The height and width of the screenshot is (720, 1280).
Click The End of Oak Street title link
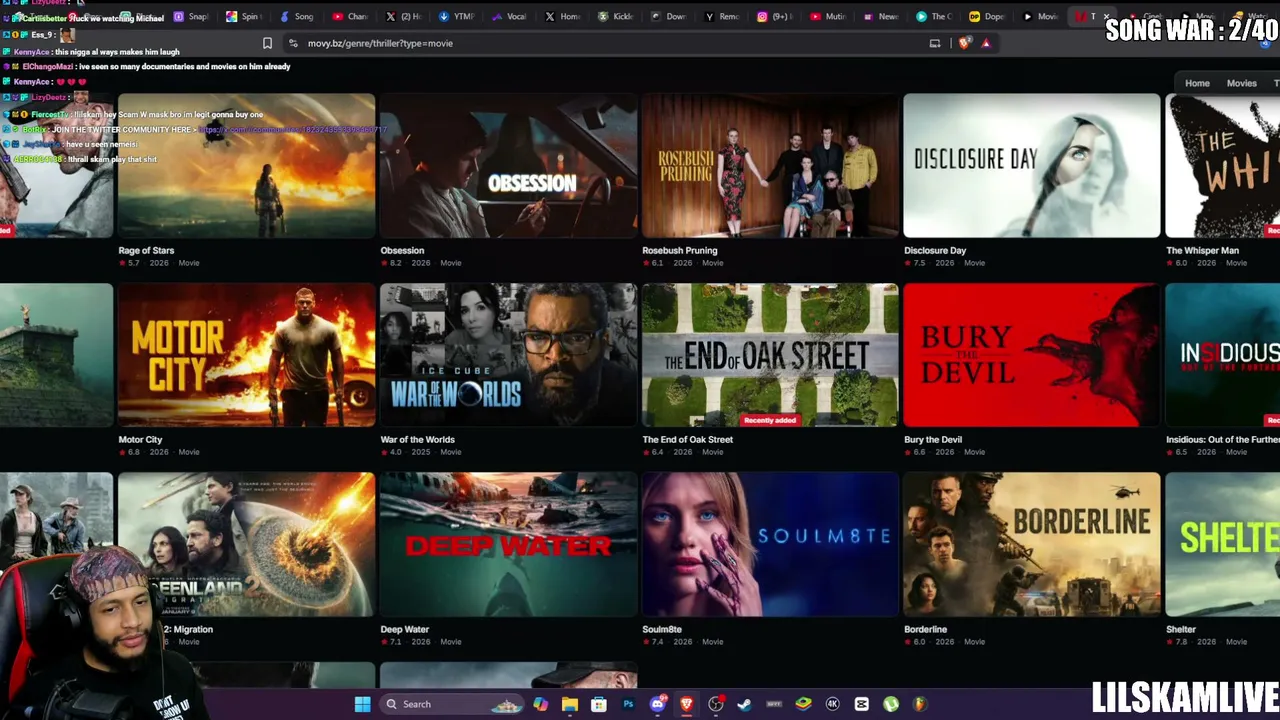[687, 439]
